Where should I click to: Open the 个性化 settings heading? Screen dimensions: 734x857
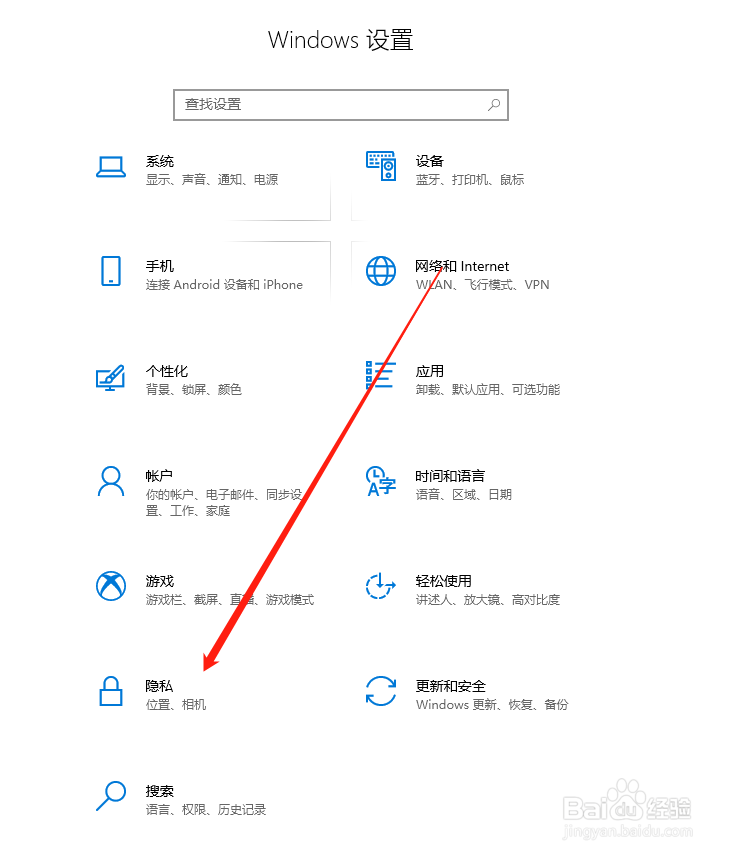click(x=167, y=371)
